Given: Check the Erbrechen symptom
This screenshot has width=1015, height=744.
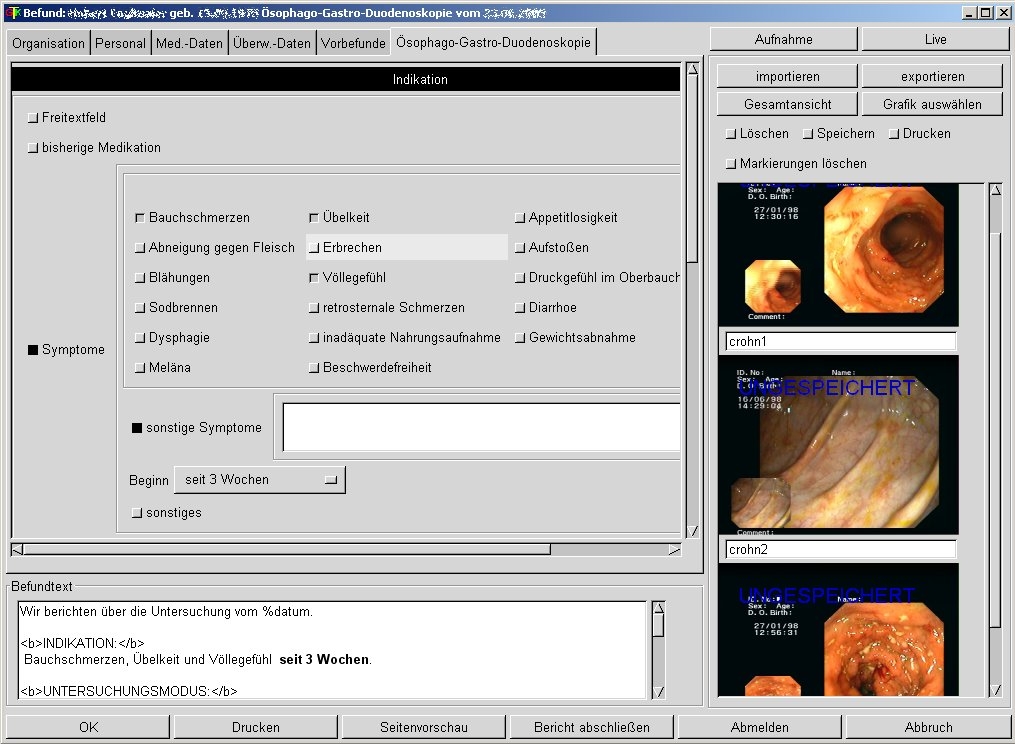Looking at the screenshot, I should (314, 247).
